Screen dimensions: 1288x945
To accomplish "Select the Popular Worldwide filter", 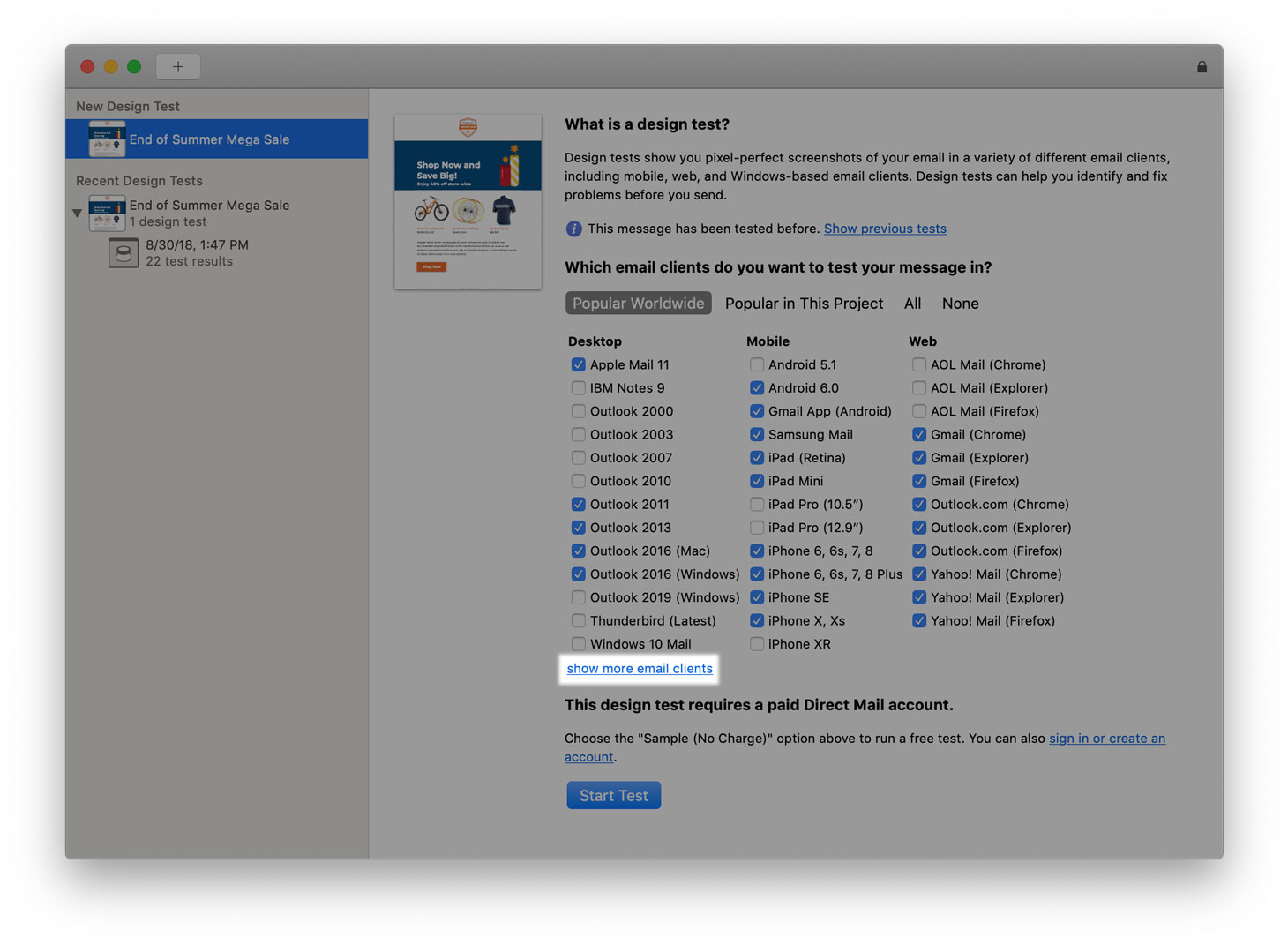I will (639, 304).
